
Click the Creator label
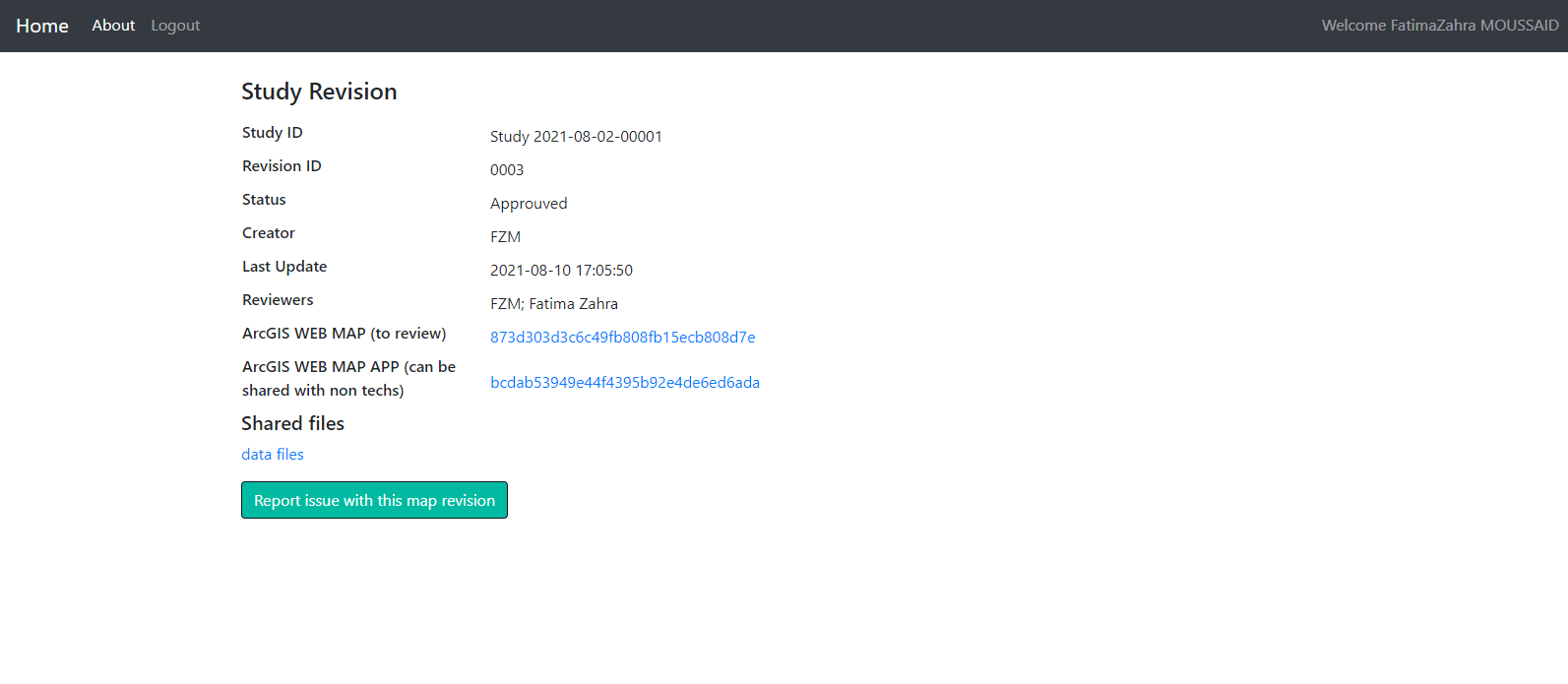tap(269, 232)
